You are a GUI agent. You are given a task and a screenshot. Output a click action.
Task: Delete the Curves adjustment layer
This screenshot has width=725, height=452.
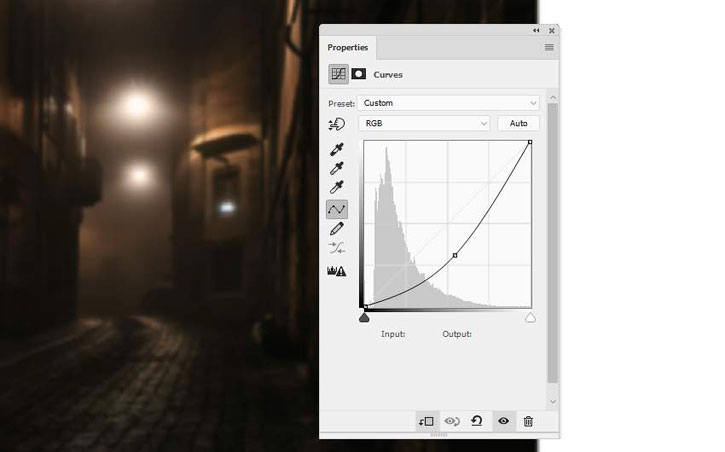528,421
